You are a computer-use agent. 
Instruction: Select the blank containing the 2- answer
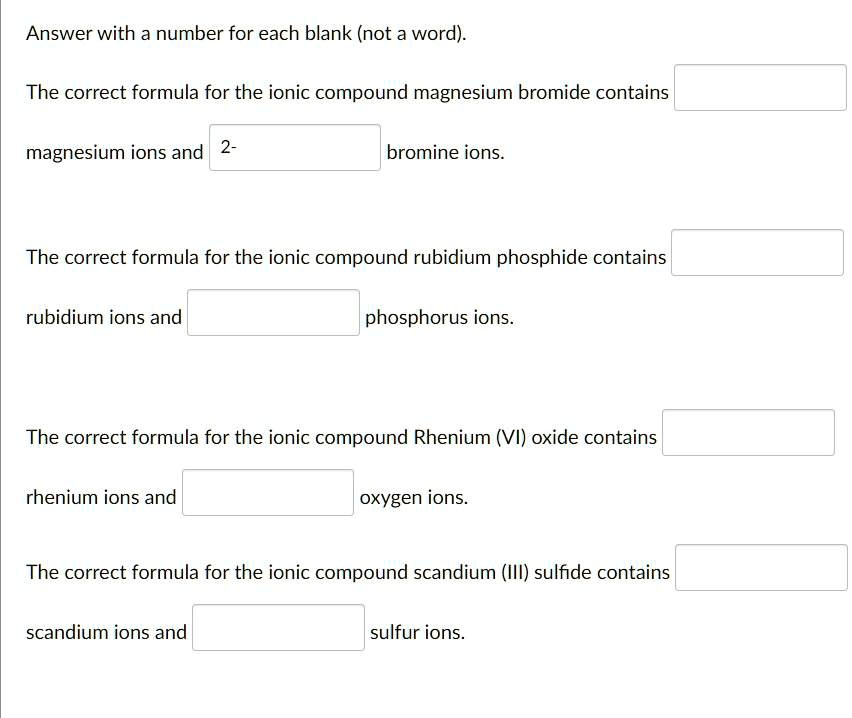coord(294,147)
